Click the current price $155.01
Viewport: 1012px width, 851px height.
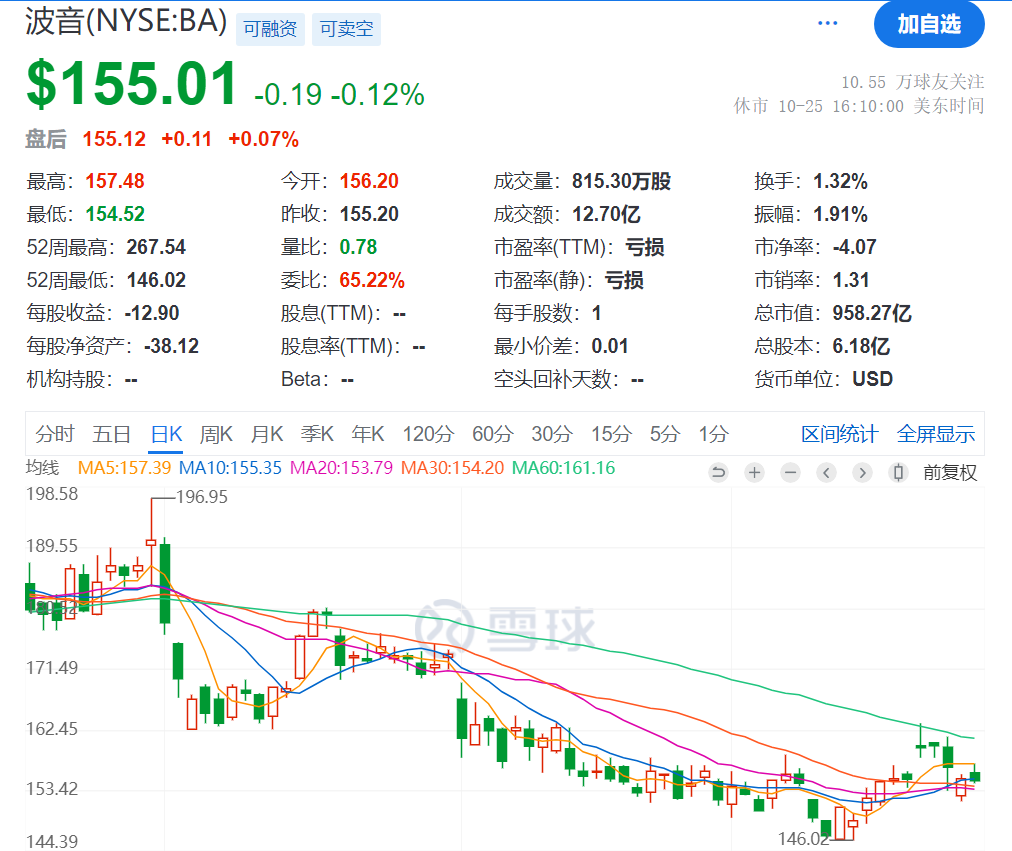pos(132,83)
